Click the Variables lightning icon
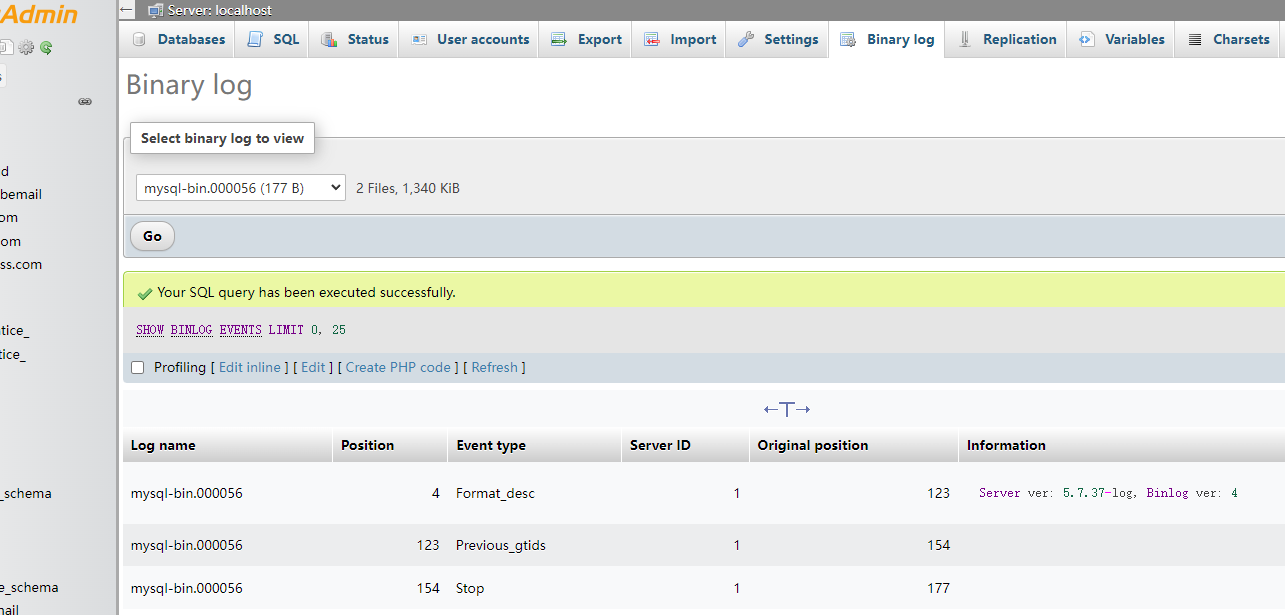 pos(1086,39)
